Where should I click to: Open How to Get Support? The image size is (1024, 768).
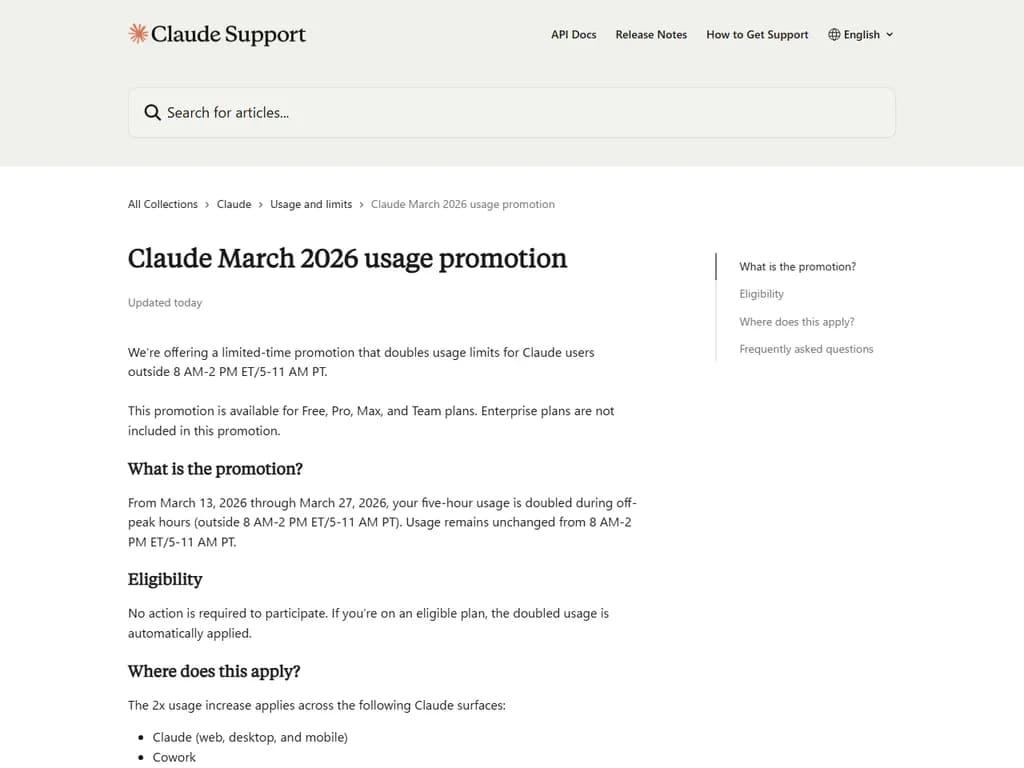(757, 34)
